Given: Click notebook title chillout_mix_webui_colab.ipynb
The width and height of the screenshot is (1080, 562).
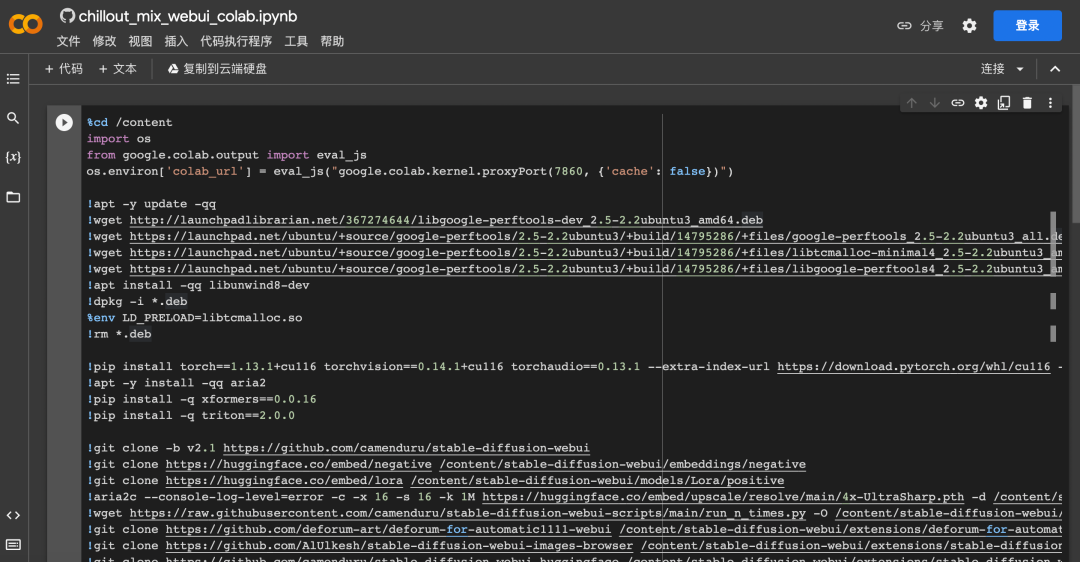Looking at the screenshot, I should [188, 16].
